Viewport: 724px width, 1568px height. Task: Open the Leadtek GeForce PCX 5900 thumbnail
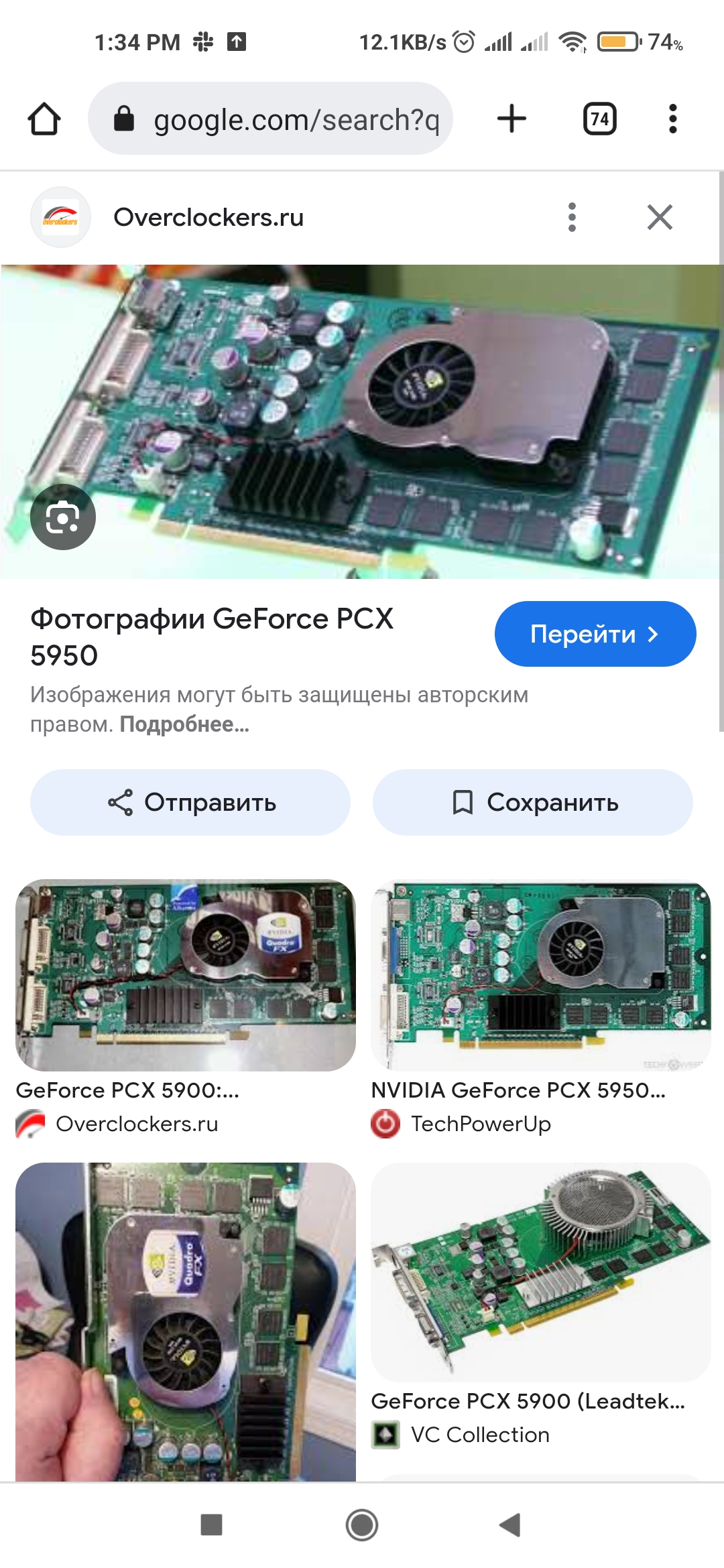pyautogui.click(x=541, y=1272)
